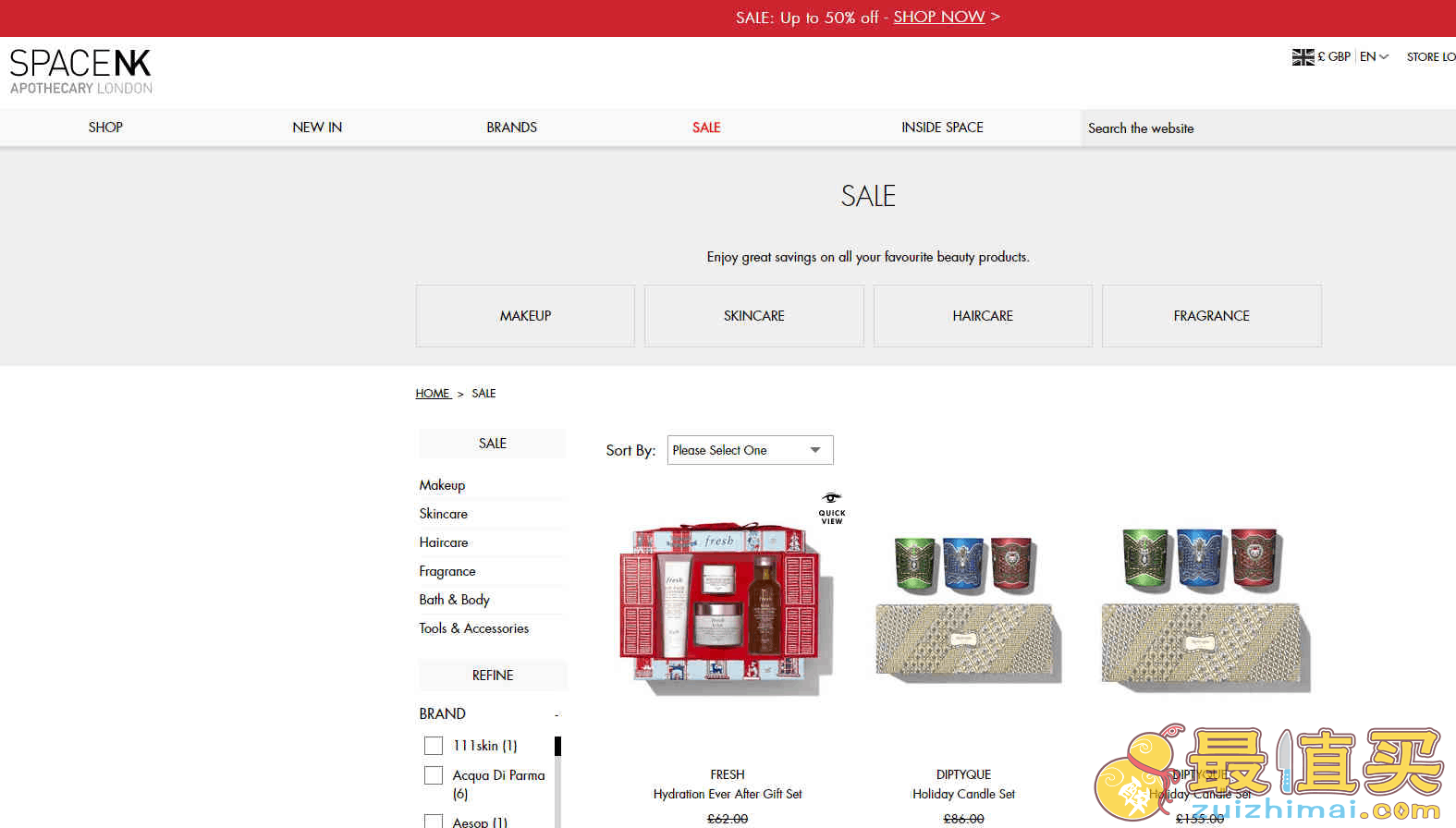Go to HOME breadcrumb link
The image size is (1456, 828).
433,394
